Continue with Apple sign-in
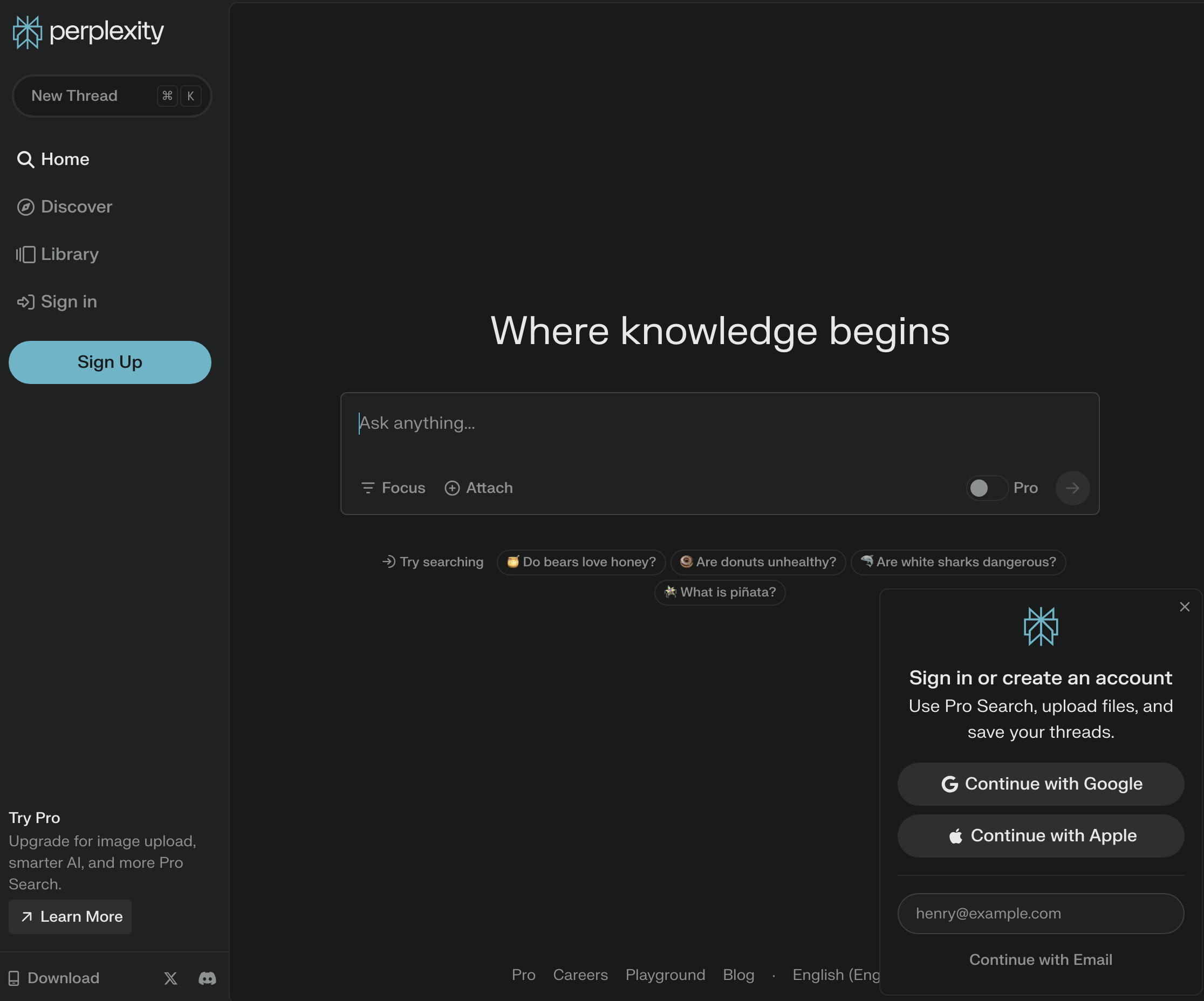 (x=1041, y=836)
